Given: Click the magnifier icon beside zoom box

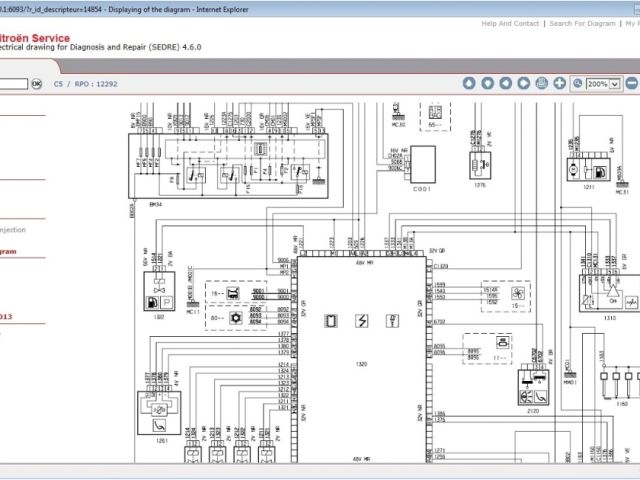Looking at the screenshot, I should click(x=577, y=84).
